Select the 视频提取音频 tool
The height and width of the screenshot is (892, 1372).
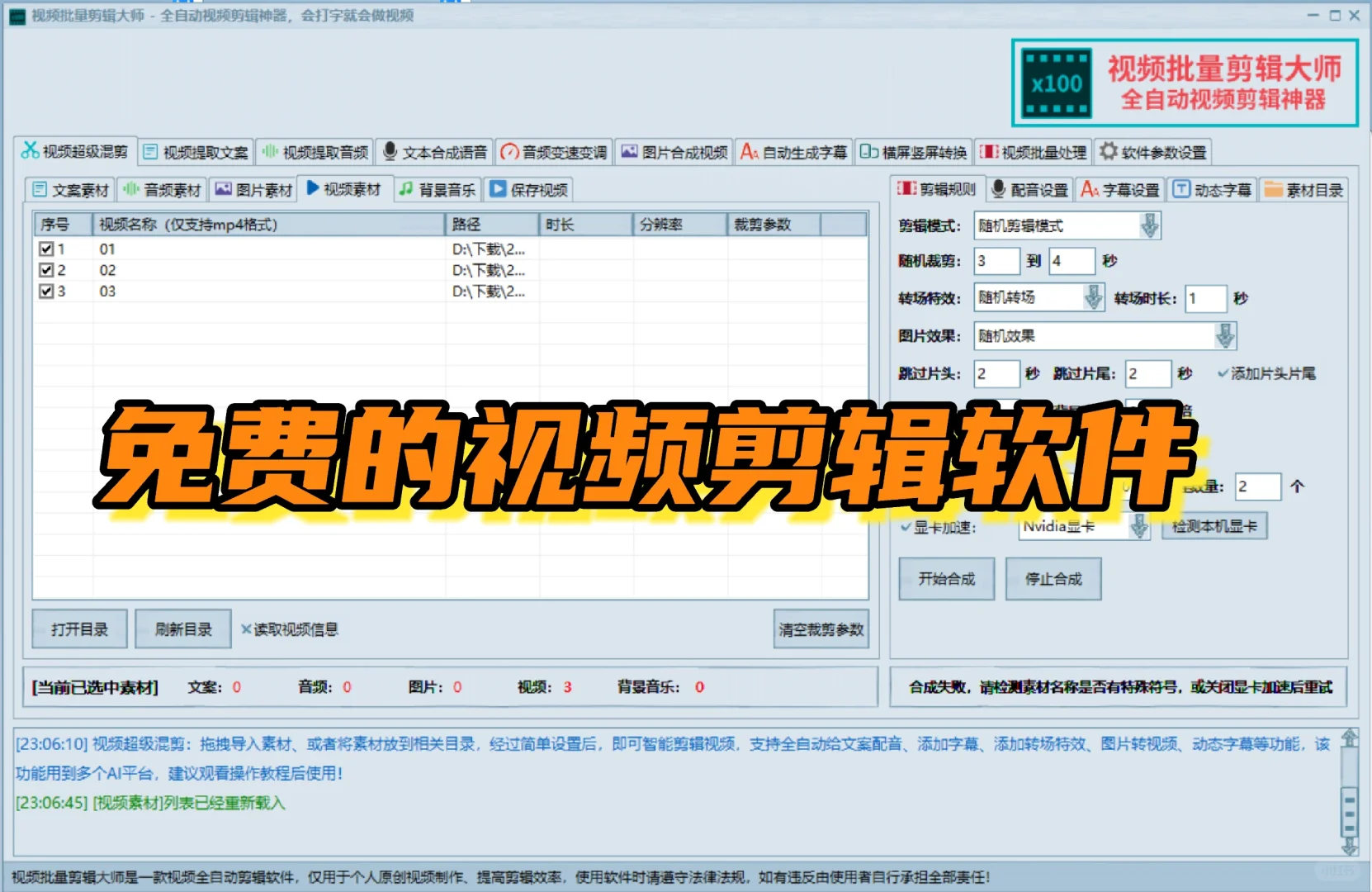315,151
